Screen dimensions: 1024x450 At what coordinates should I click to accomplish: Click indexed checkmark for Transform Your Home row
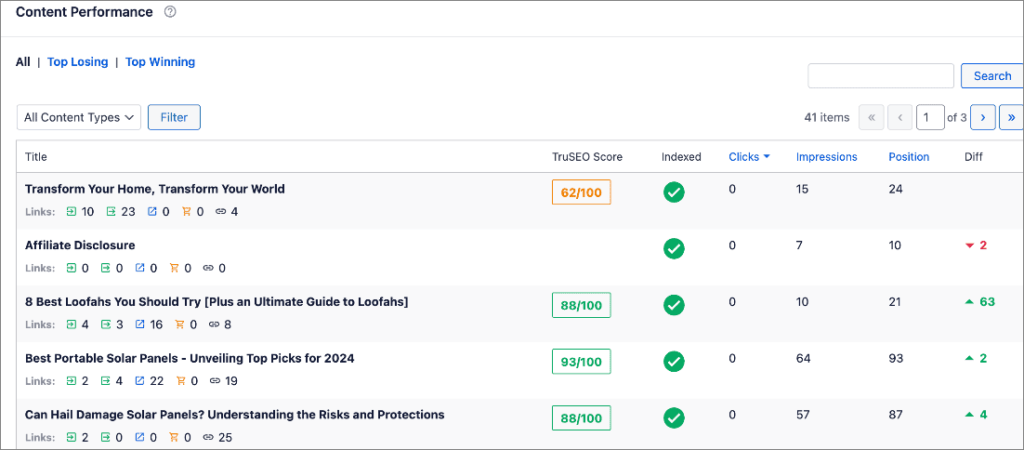[x=674, y=192]
